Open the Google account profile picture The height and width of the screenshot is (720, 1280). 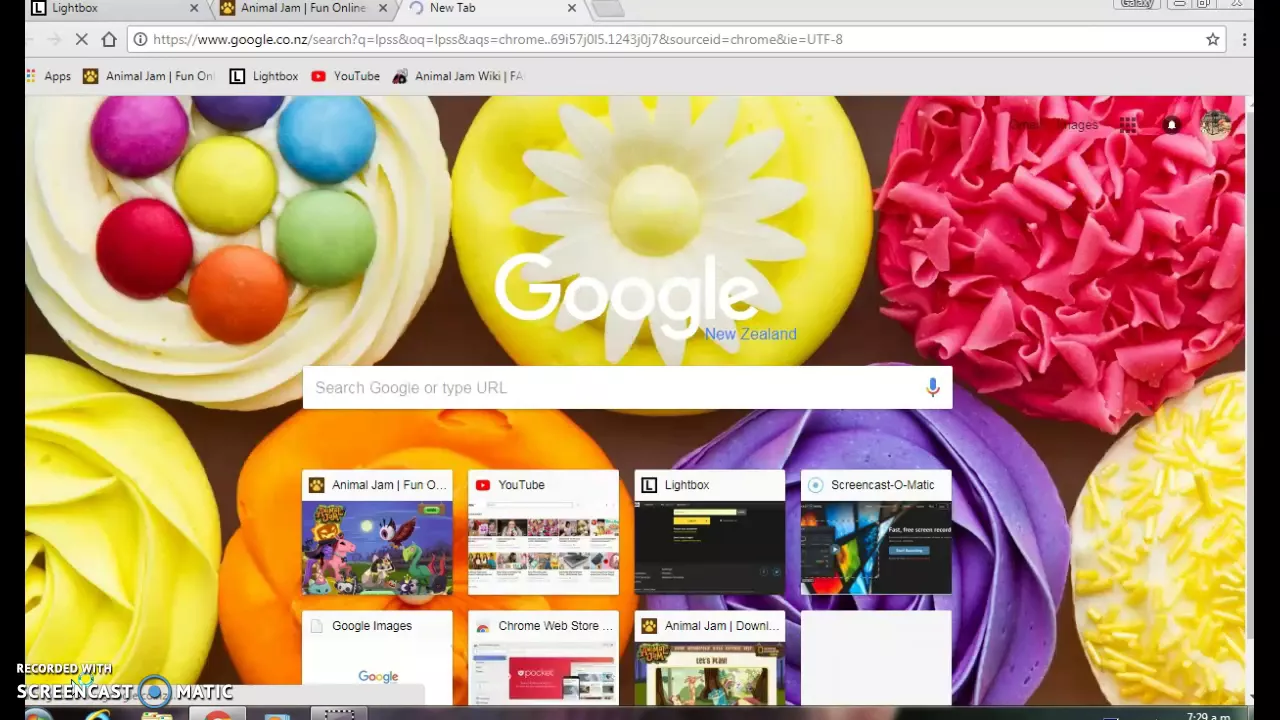[1216, 124]
